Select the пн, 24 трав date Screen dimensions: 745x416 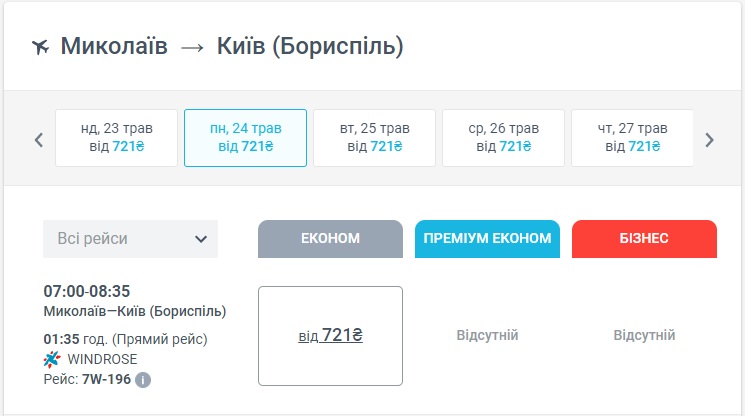click(x=245, y=138)
